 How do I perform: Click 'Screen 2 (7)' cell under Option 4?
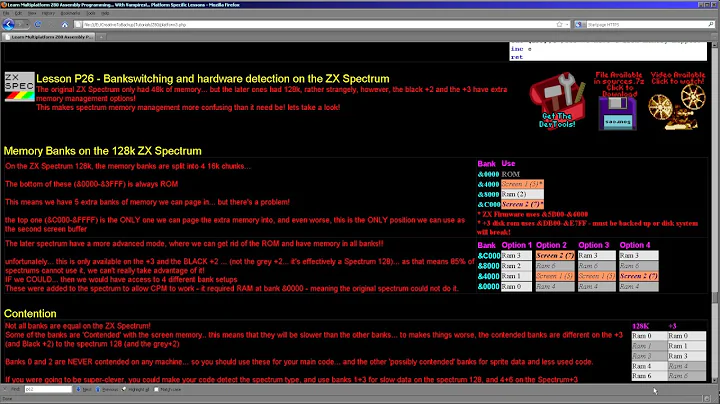[638, 276]
